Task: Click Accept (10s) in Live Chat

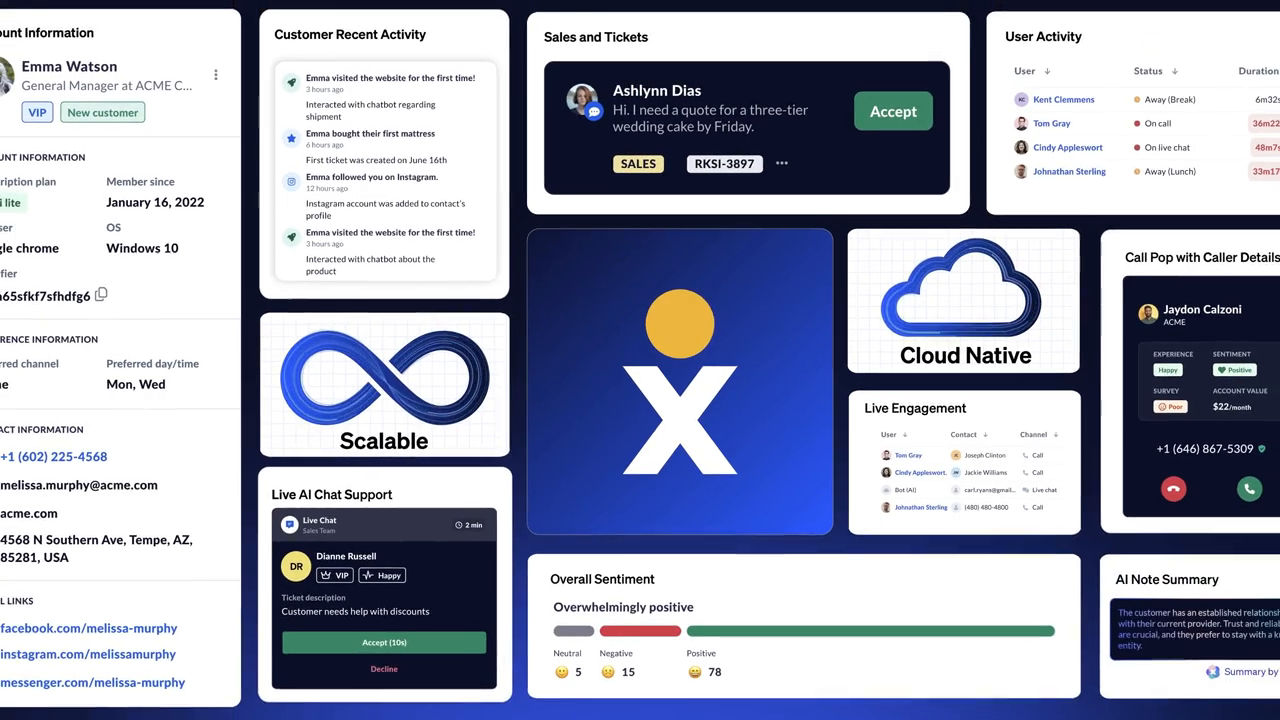Action: click(x=384, y=642)
